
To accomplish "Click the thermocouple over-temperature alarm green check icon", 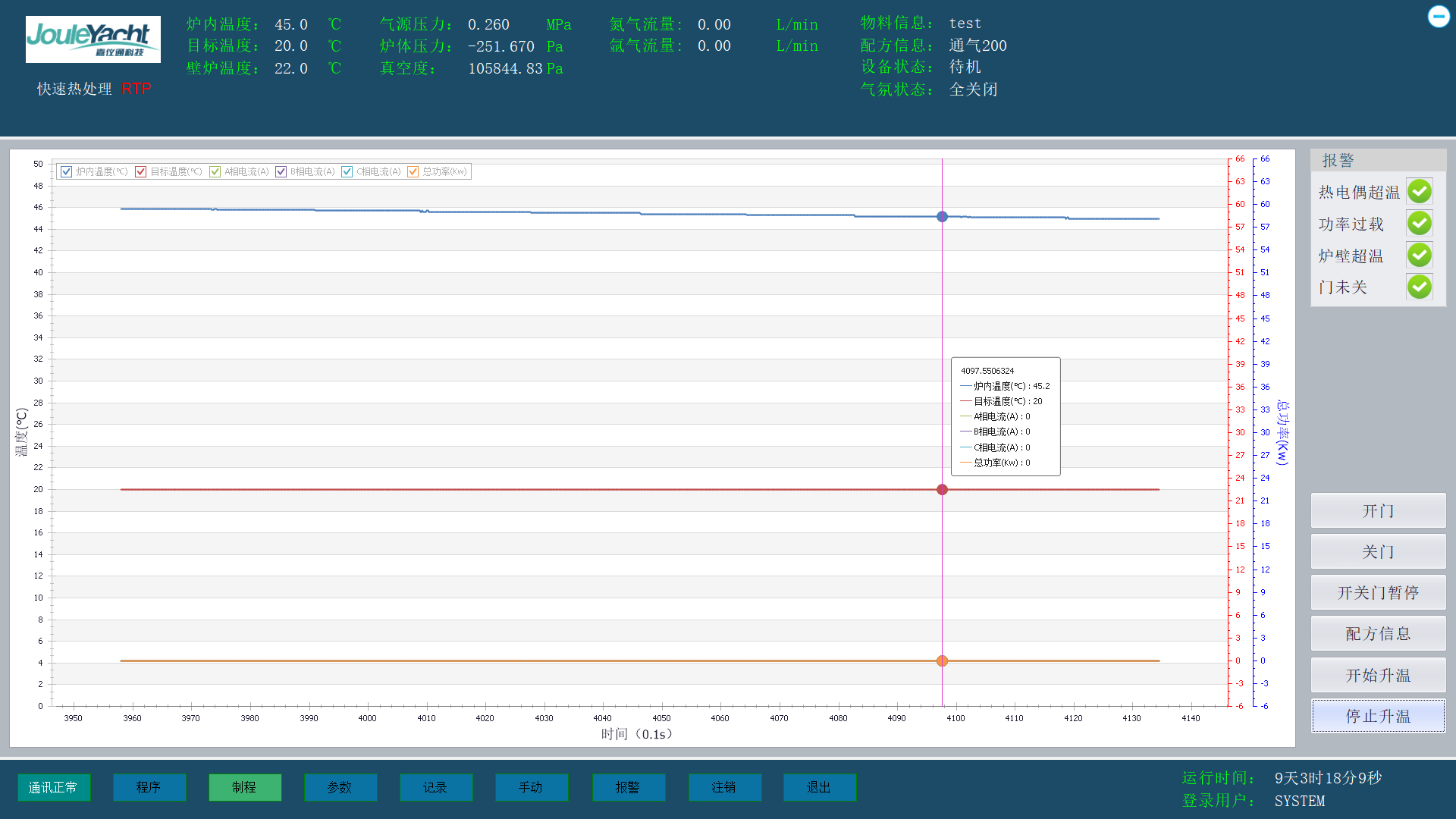I will click(1419, 191).
